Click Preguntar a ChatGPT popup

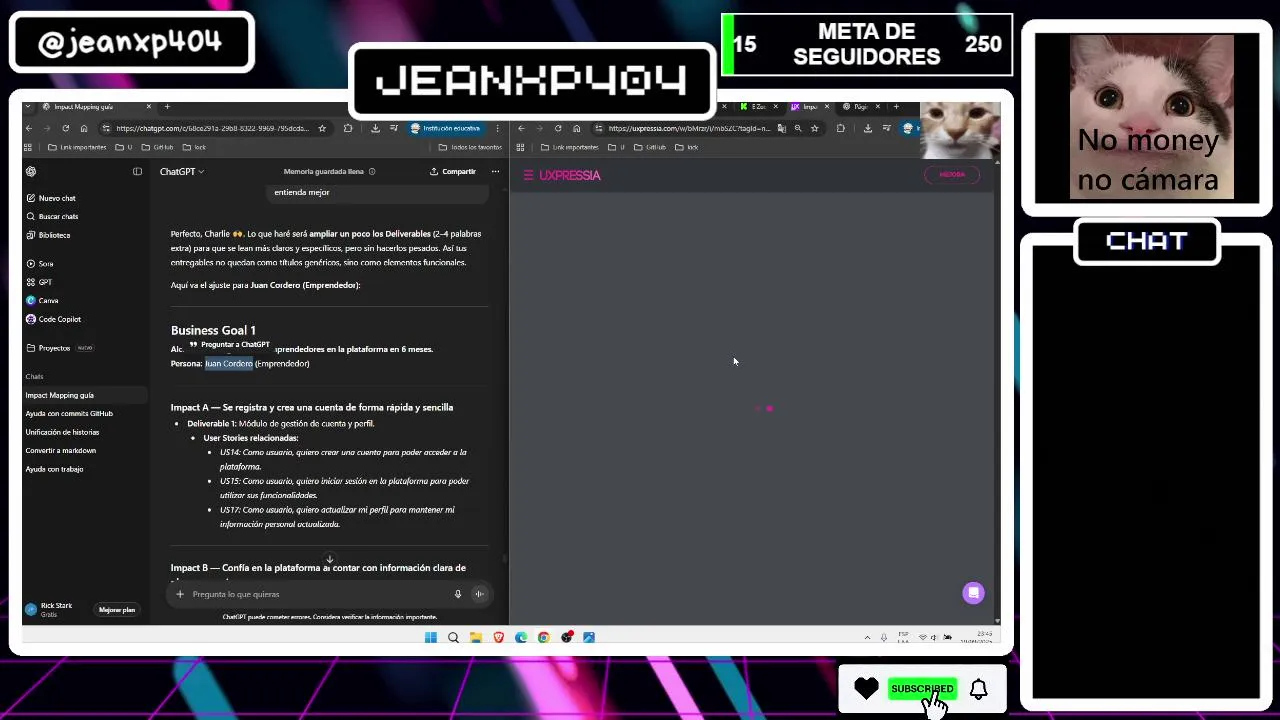(229, 344)
